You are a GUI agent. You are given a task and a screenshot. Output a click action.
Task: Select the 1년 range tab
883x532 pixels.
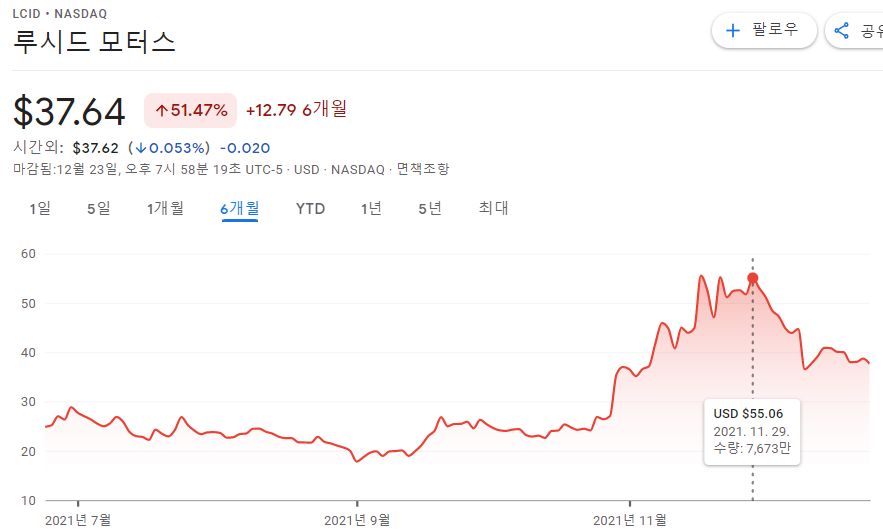click(371, 209)
